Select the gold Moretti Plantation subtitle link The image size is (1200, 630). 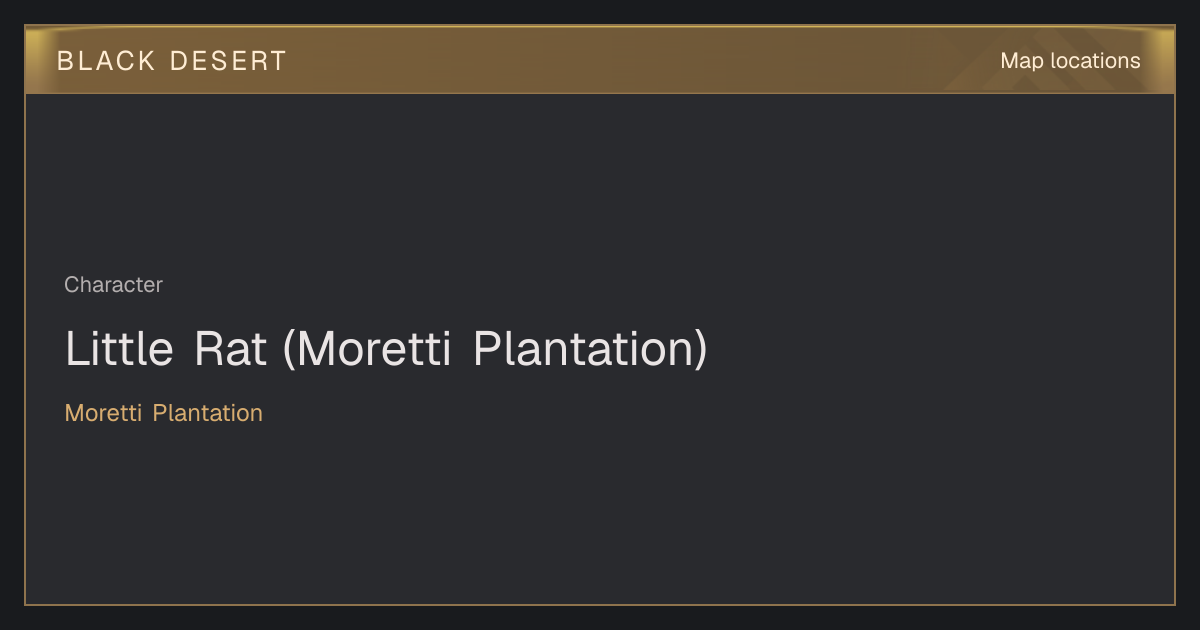164,413
